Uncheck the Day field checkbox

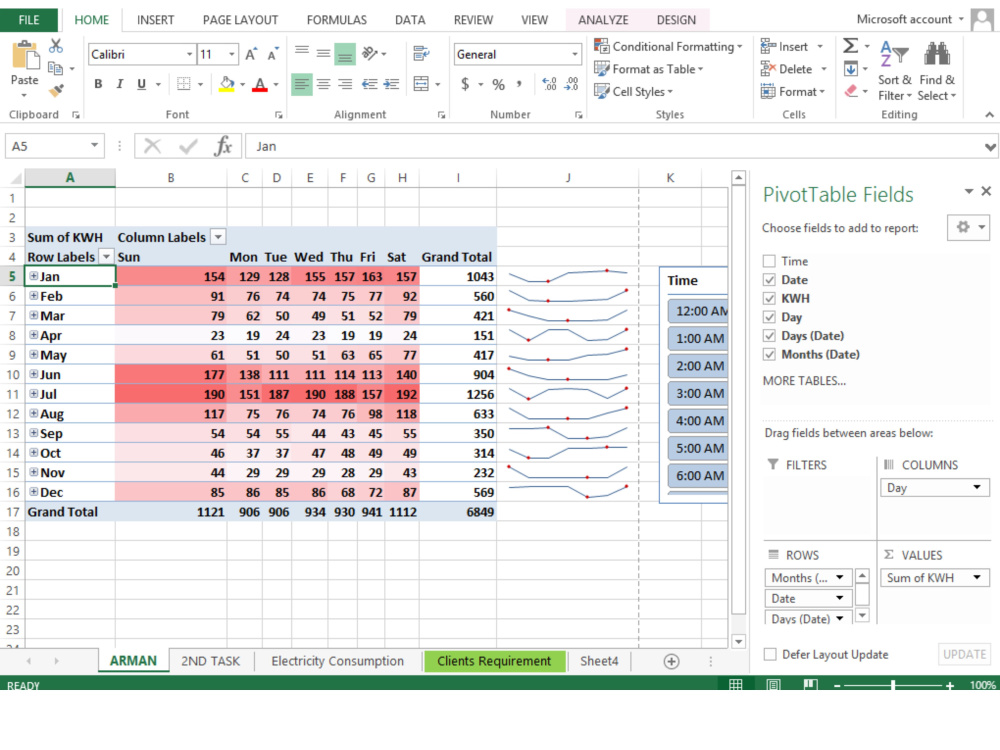(769, 317)
